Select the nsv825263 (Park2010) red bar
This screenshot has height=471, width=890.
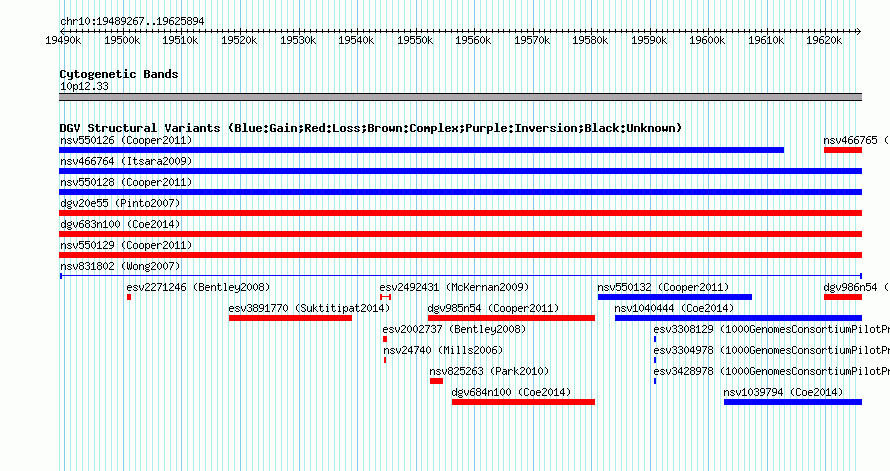pos(436,381)
